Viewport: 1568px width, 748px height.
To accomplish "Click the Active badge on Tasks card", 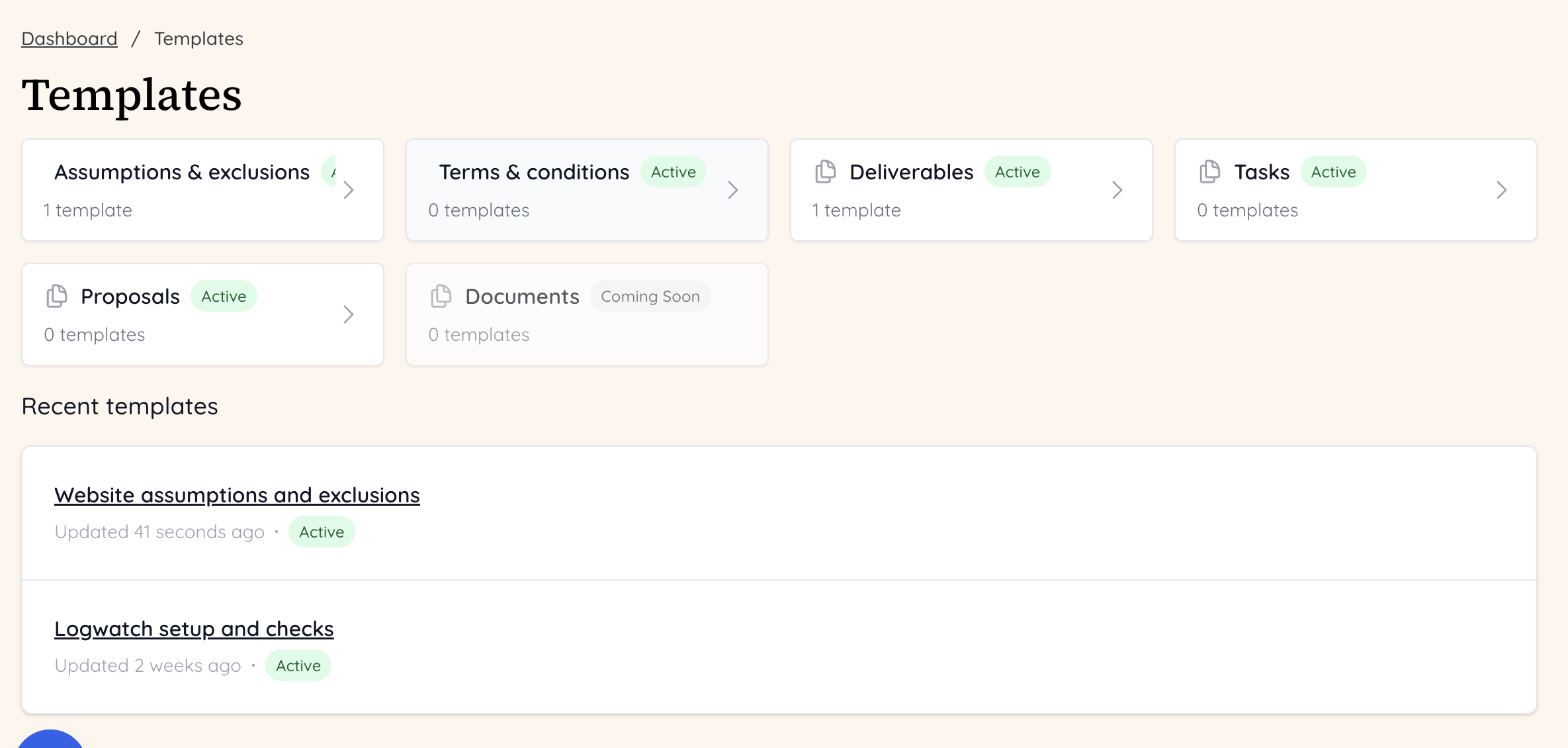I will [1333, 172].
